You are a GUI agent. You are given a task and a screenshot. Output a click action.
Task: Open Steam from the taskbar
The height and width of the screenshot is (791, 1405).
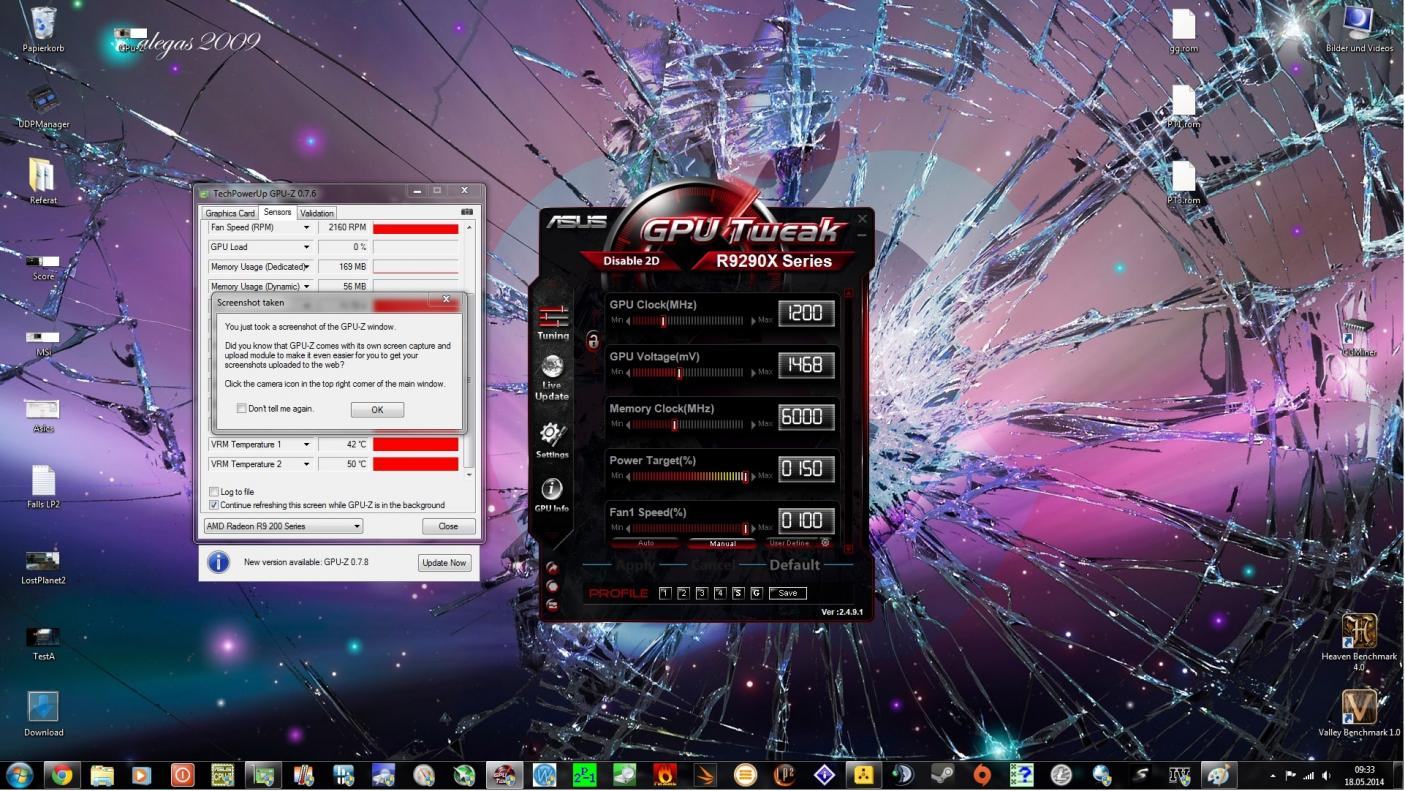[941, 774]
